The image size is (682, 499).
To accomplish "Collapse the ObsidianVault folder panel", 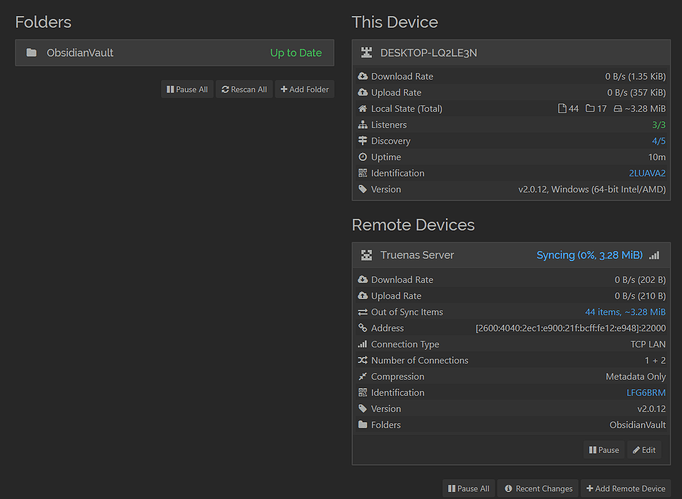I will click(174, 53).
